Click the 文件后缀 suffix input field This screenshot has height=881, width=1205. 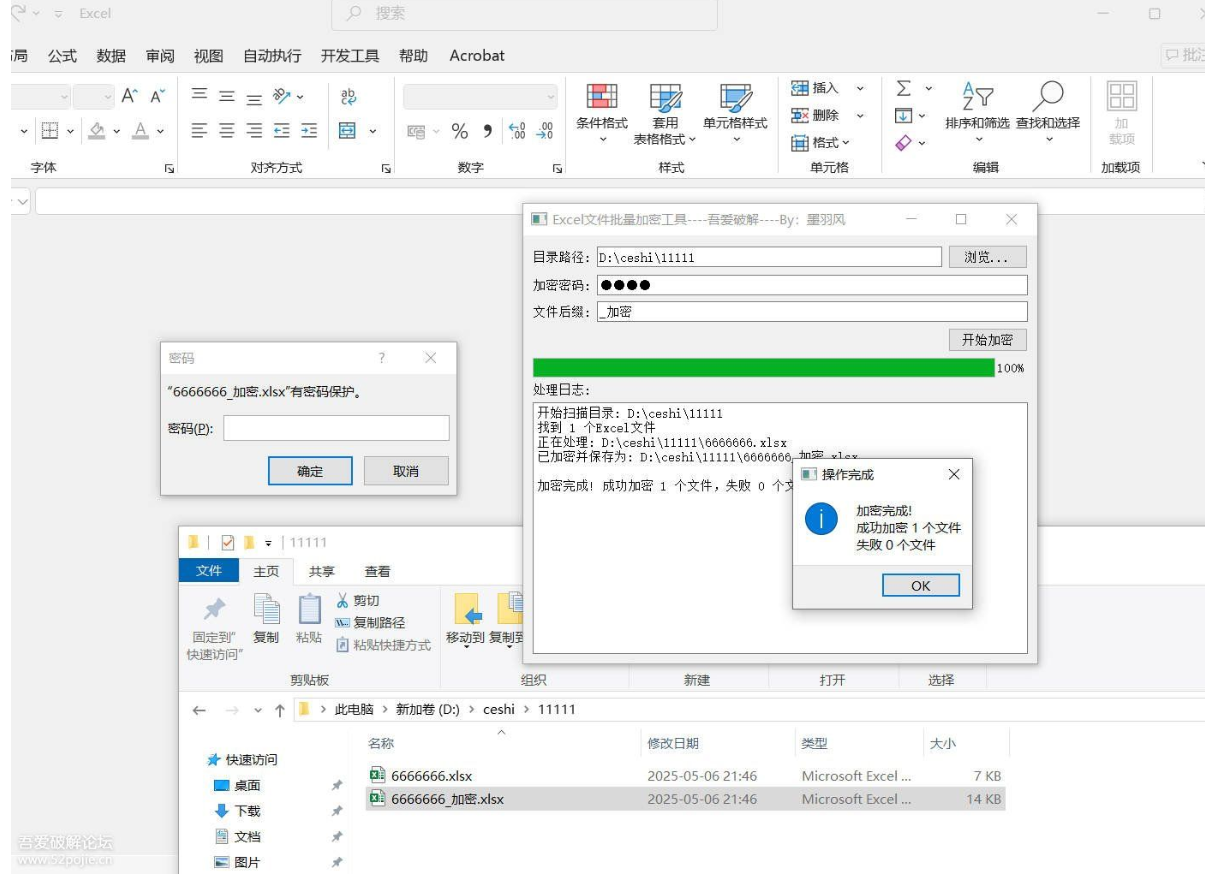pyautogui.click(x=812, y=312)
